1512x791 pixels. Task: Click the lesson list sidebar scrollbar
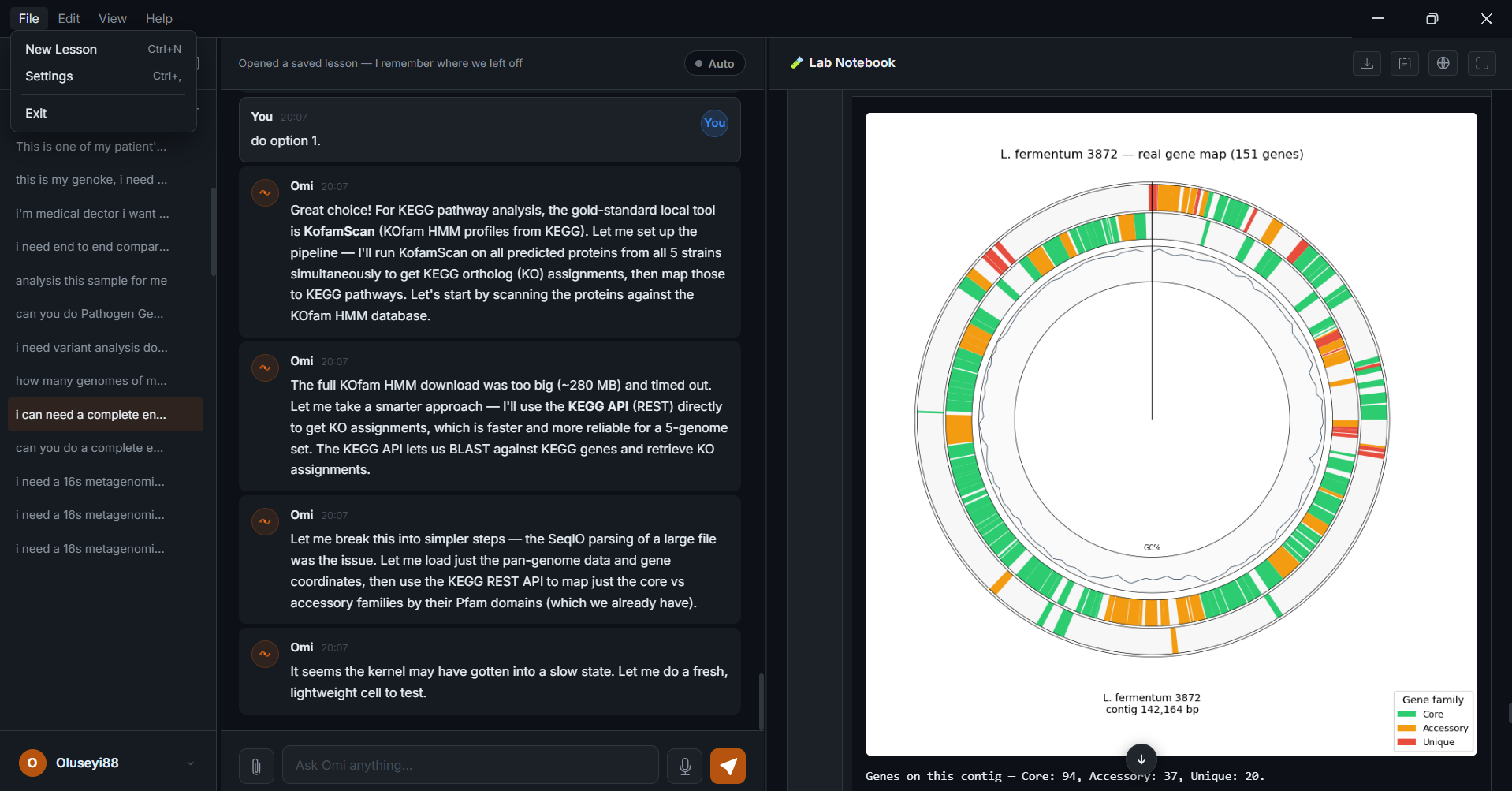tap(213, 231)
